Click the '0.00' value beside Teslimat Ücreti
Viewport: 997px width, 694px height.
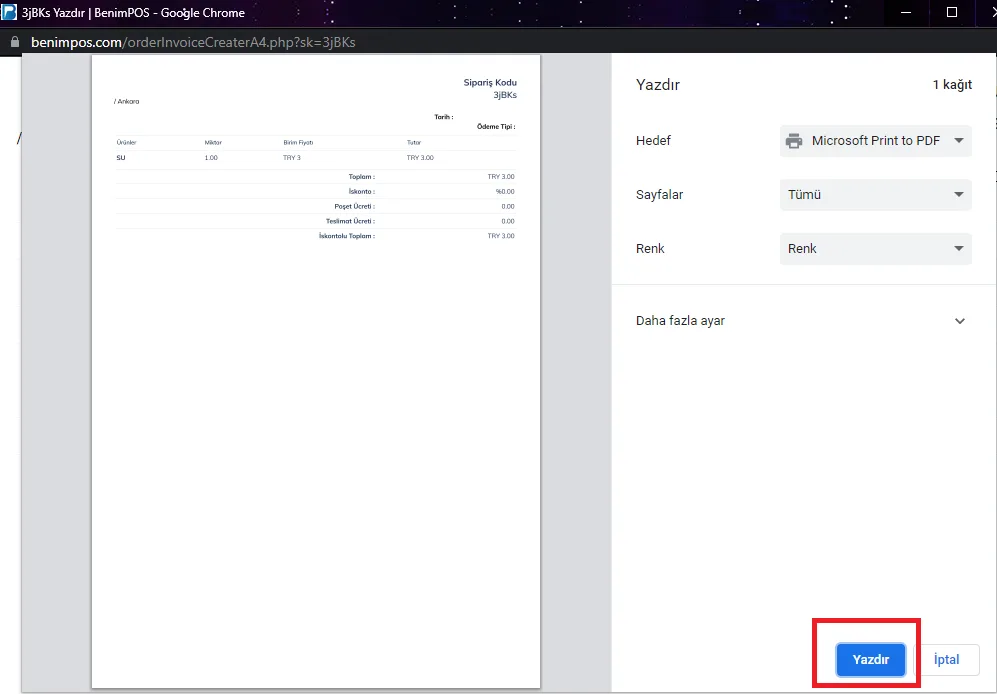[x=508, y=221]
